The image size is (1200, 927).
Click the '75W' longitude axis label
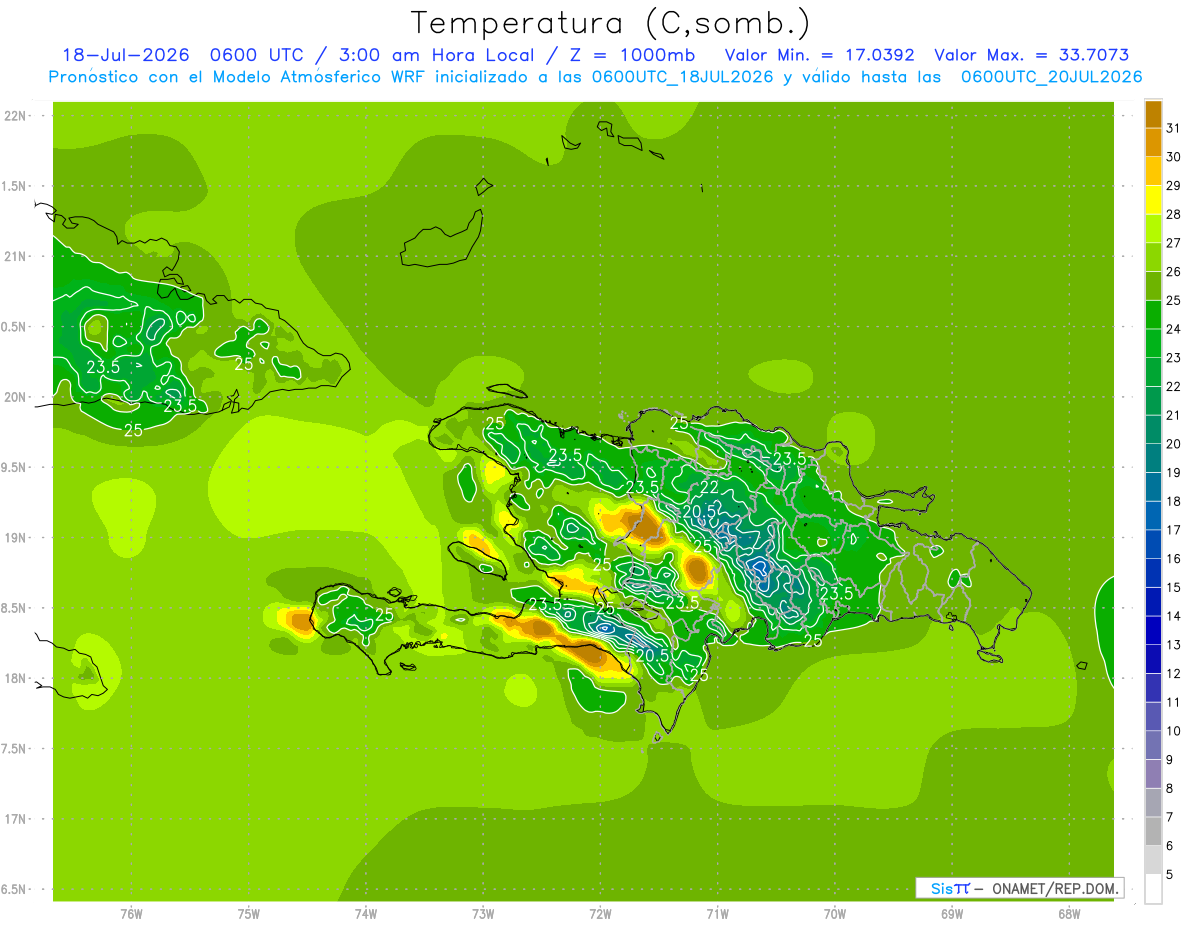click(249, 913)
